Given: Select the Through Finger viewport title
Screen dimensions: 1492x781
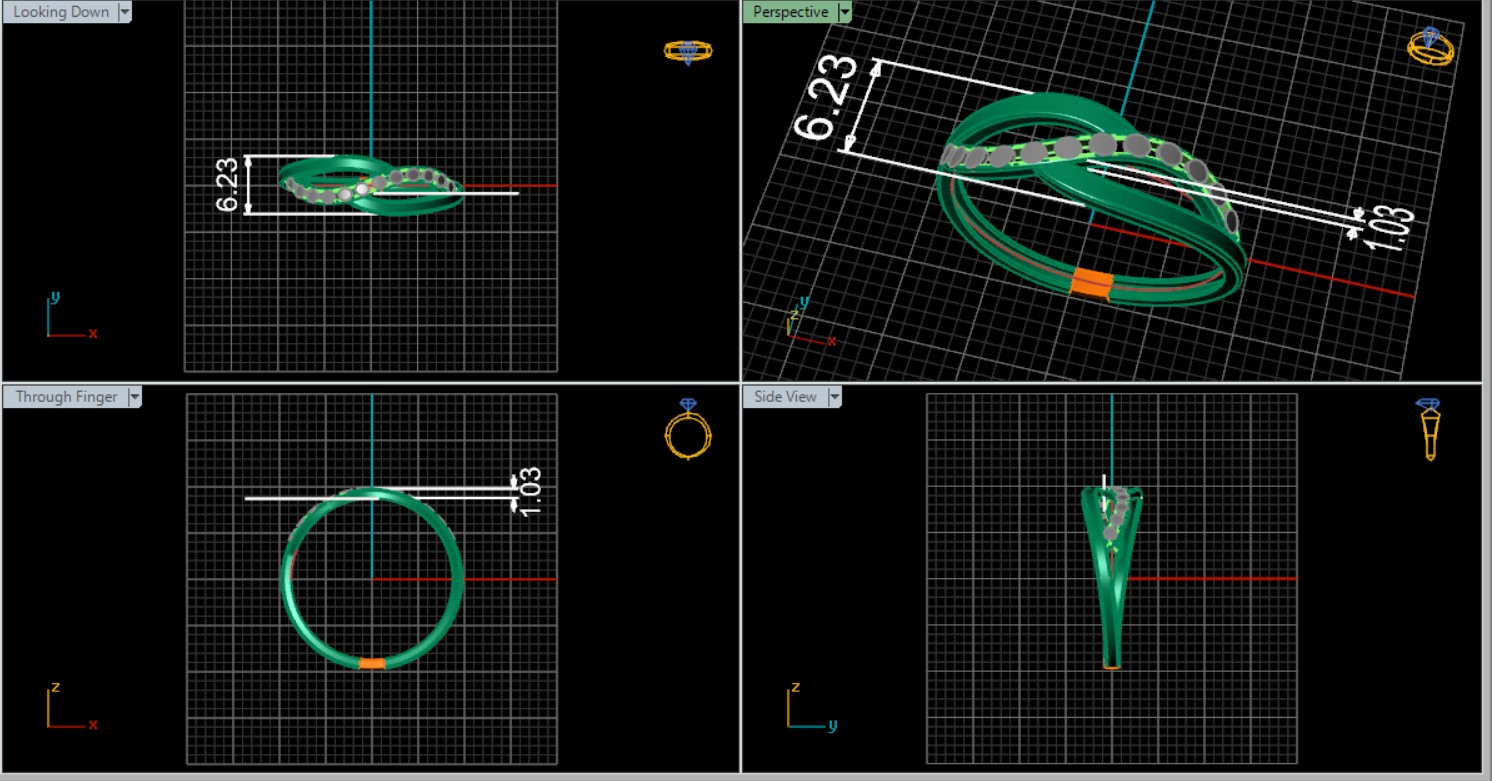Looking at the screenshot, I should (66, 397).
